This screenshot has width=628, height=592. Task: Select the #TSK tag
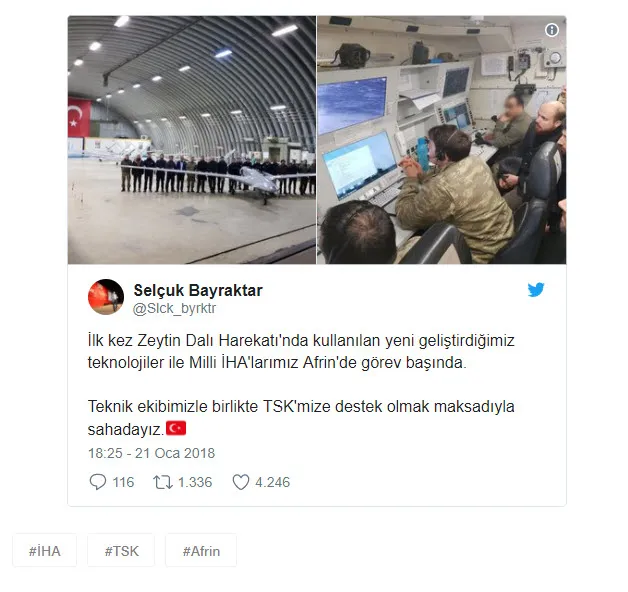pyautogui.click(x=121, y=551)
